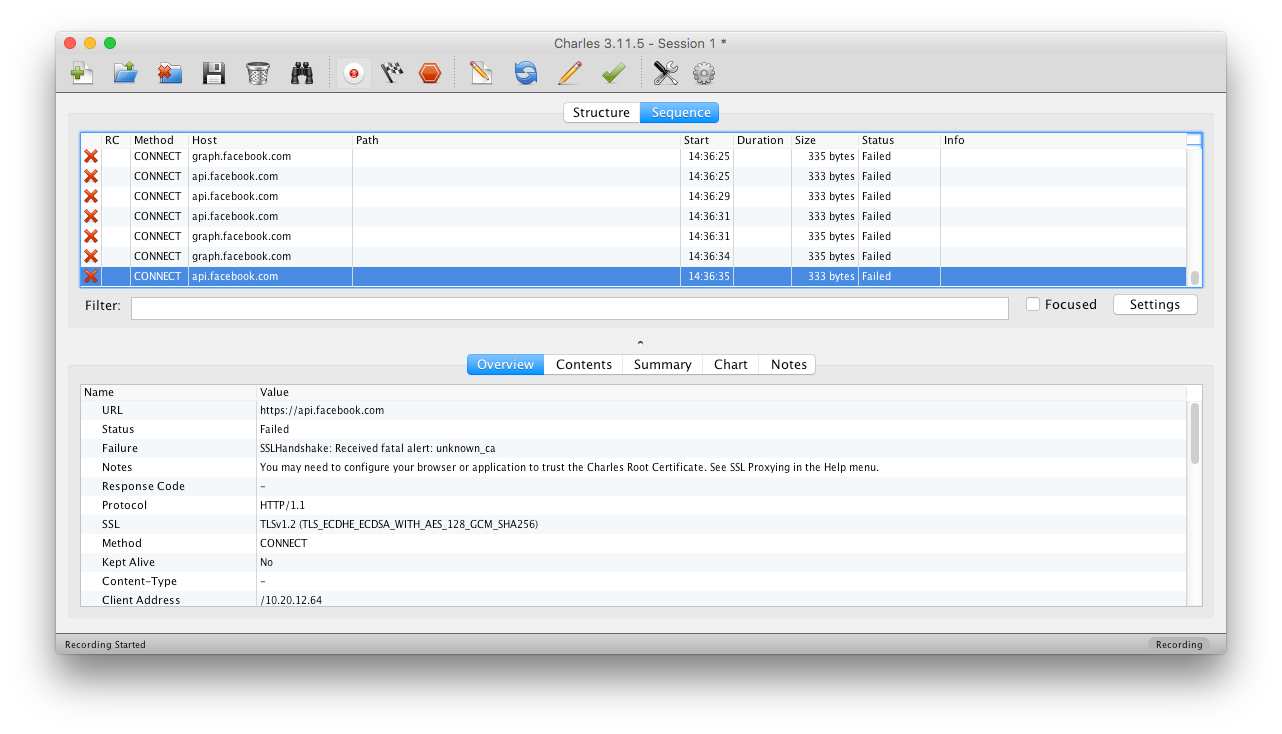The height and width of the screenshot is (734, 1282).
Task: Click the red X on the highlighted 14:36:35 row
Action: click(91, 276)
